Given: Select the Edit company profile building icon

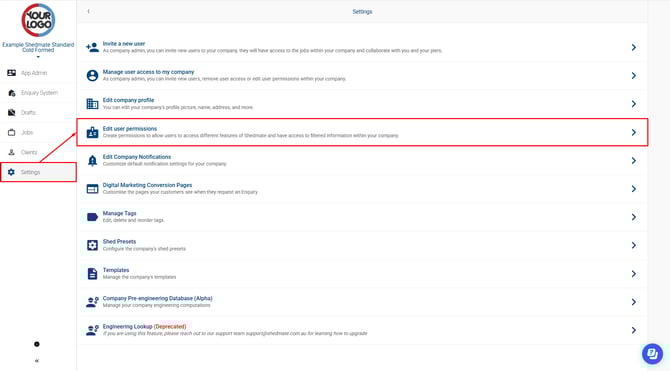Looking at the screenshot, I should coord(92,103).
